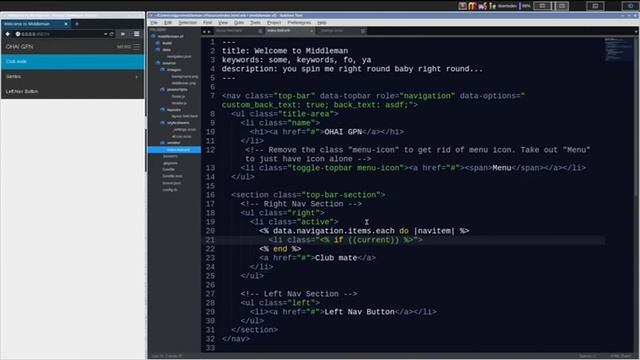Click the title line 'Welcome to Middleman' in editor

point(285,51)
